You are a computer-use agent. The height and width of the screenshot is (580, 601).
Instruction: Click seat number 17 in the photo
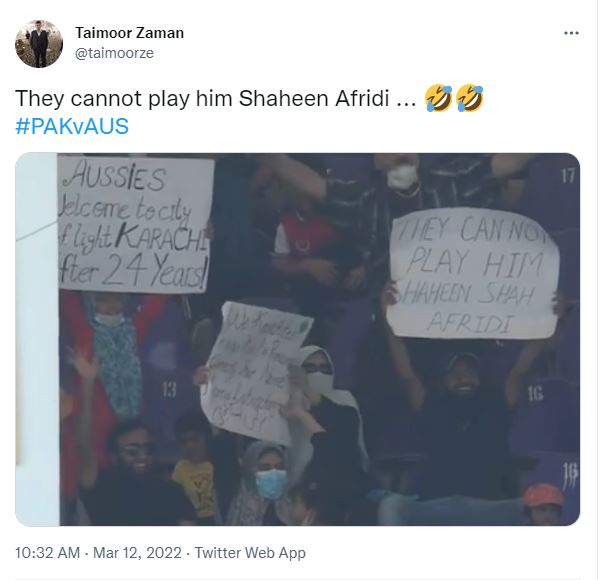[x=568, y=176]
